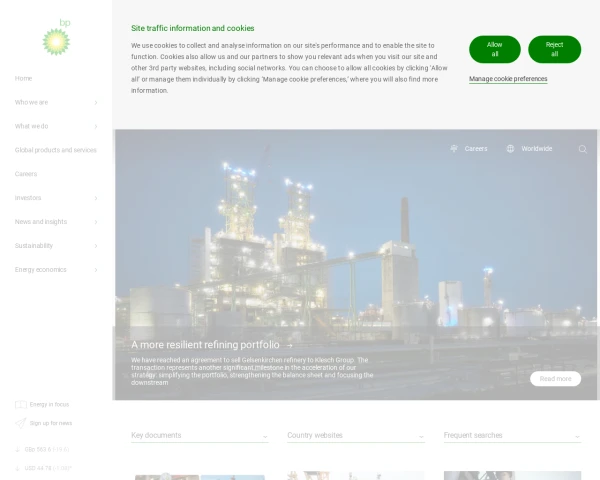
Task: Select News and insights menu item
Action: pos(41,222)
